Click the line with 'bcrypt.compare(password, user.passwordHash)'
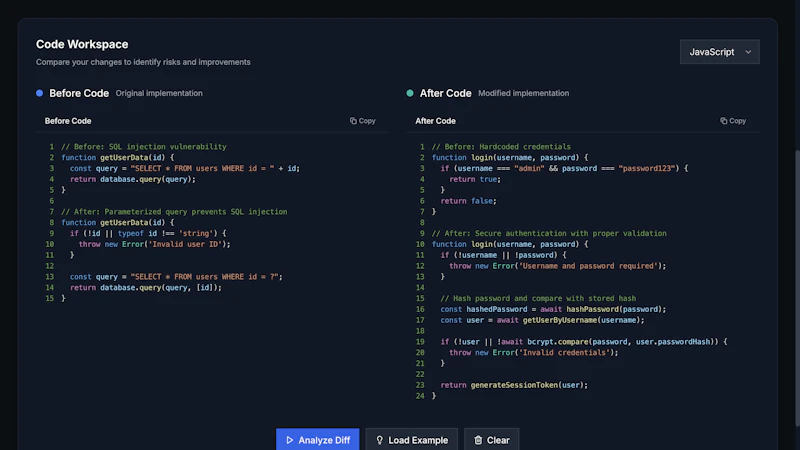The image size is (800, 450). coord(584,342)
